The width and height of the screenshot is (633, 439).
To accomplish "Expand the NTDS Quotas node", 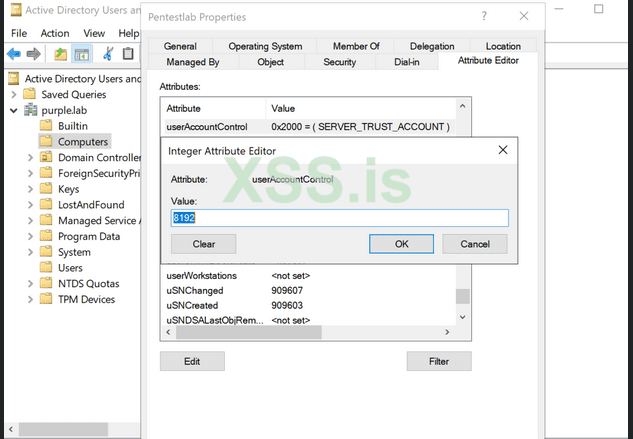I will [30, 284].
